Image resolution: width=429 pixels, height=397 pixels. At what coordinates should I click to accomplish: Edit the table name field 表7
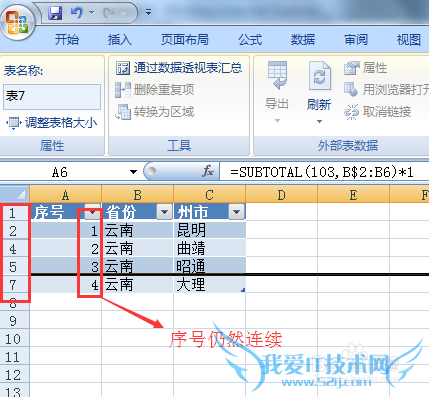[x=52, y=97]
